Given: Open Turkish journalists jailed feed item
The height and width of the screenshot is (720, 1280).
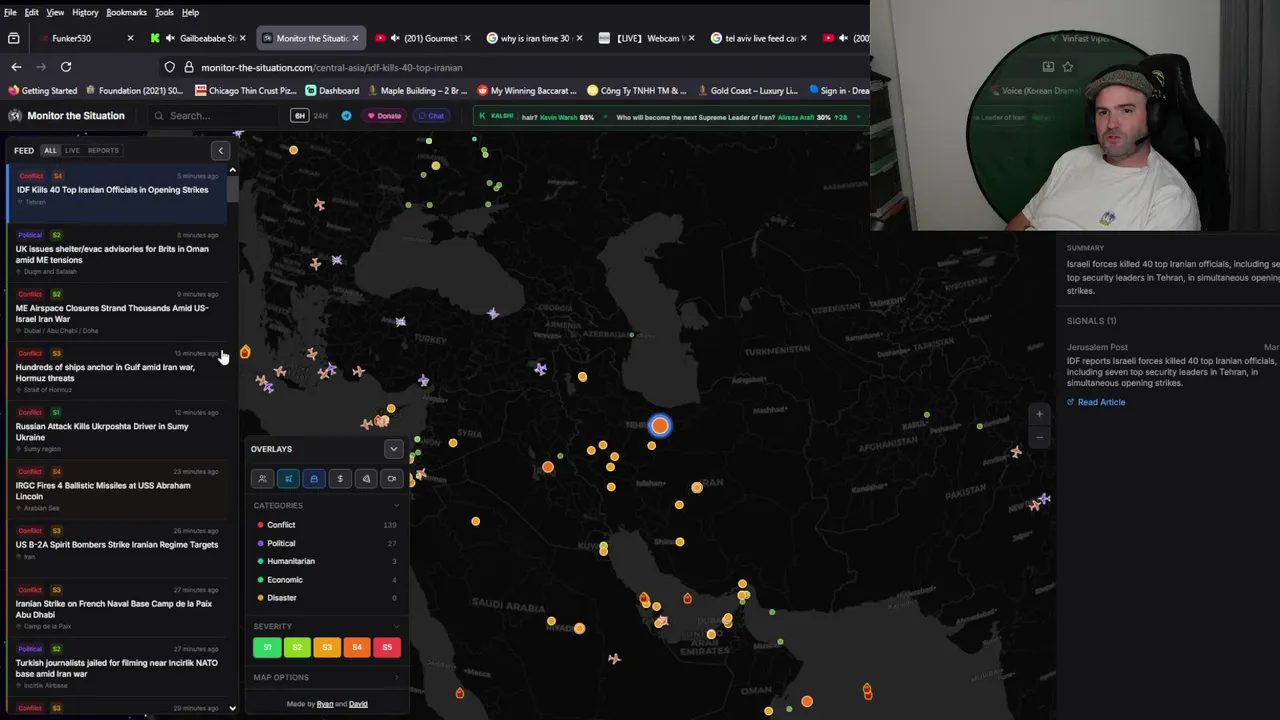Looking at the screenshot, I should (x=118, y=668).
